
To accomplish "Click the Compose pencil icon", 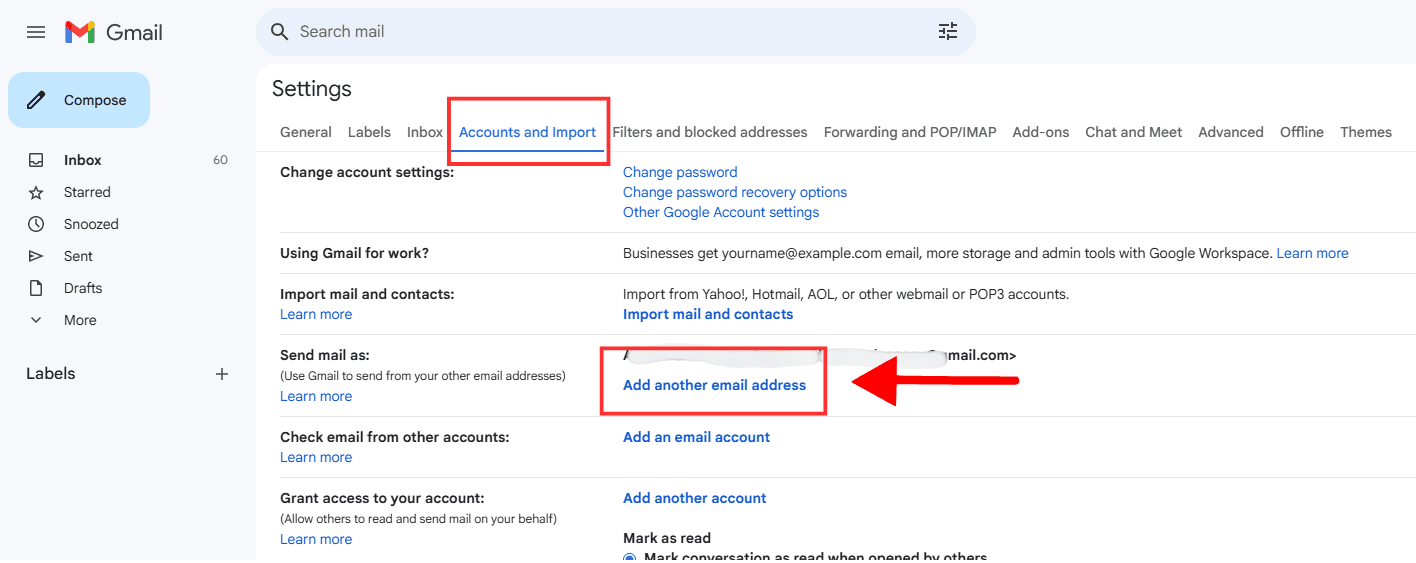I will [37, 100].
